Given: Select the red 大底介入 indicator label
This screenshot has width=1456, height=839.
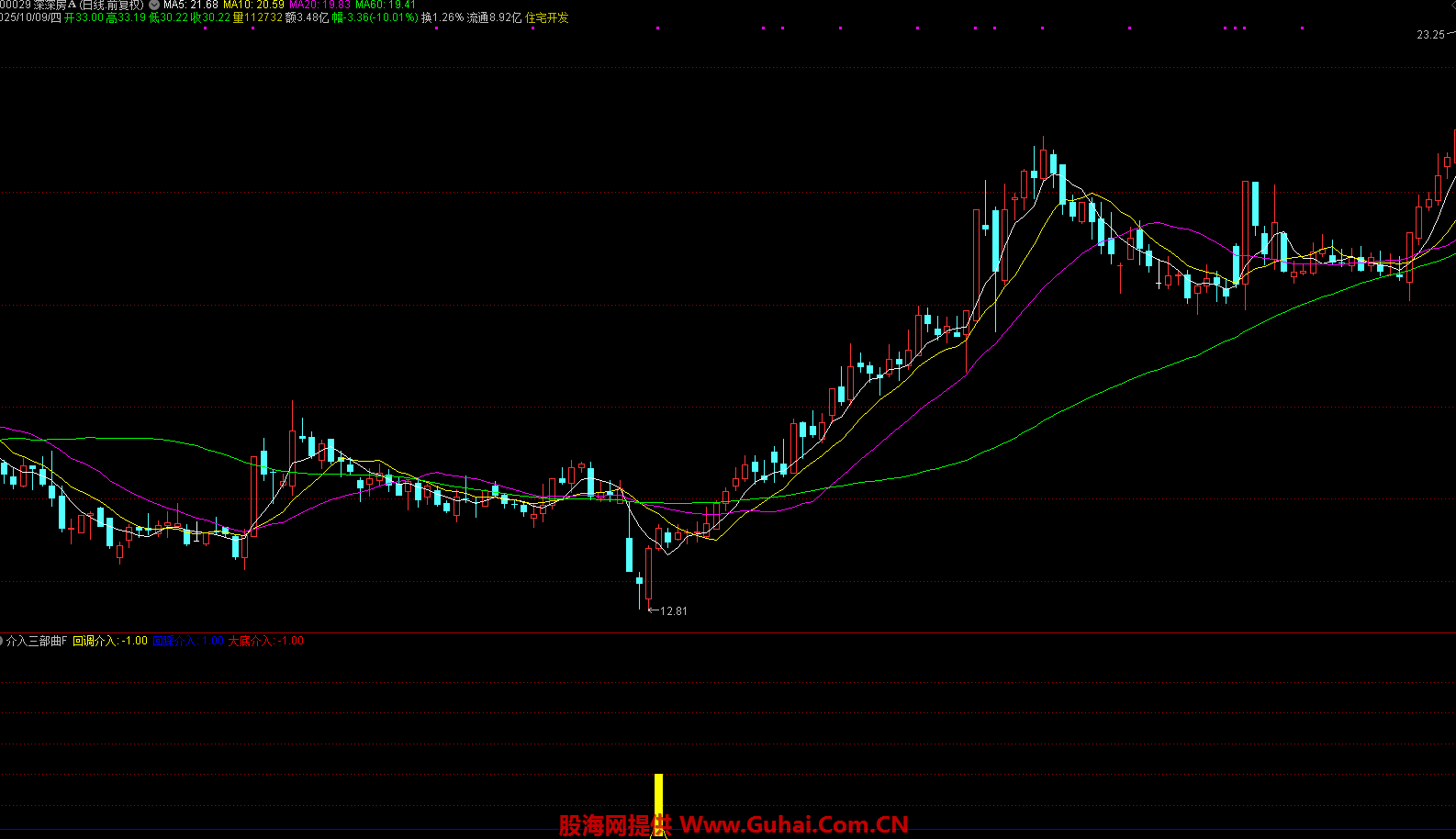Looking at the screenshot, I should point(265,641).
